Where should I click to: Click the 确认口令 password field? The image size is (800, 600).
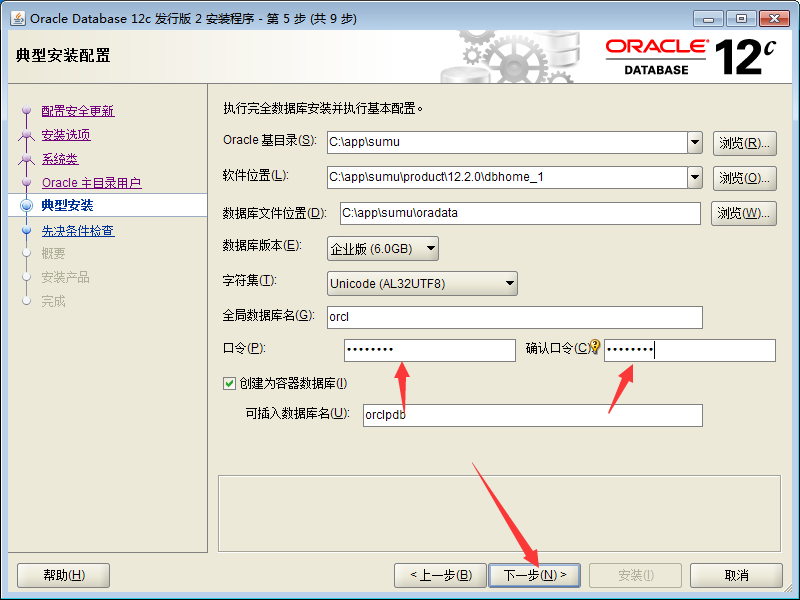[x=690, y=351]
